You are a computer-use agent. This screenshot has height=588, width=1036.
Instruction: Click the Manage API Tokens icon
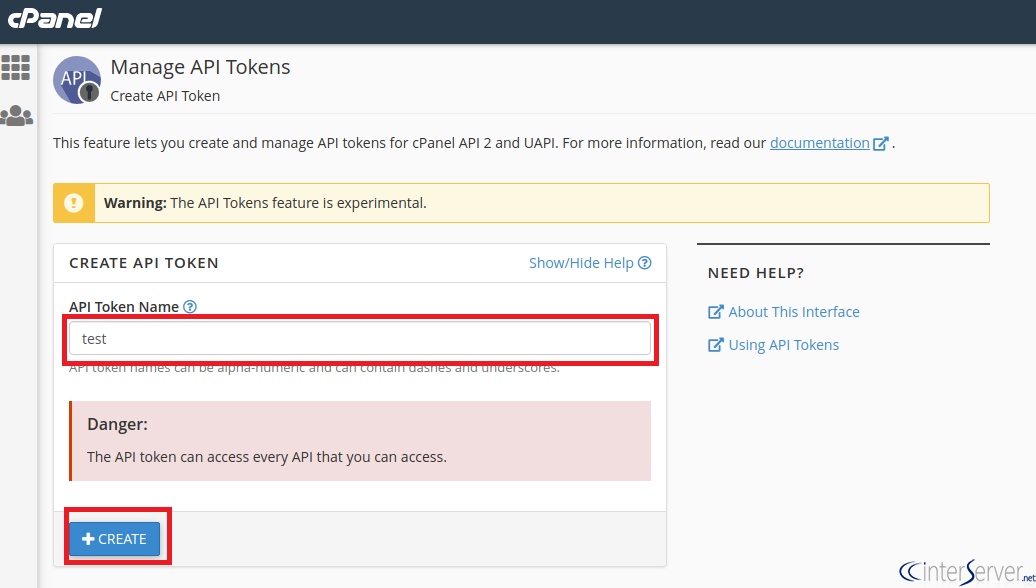coord(77,80)
